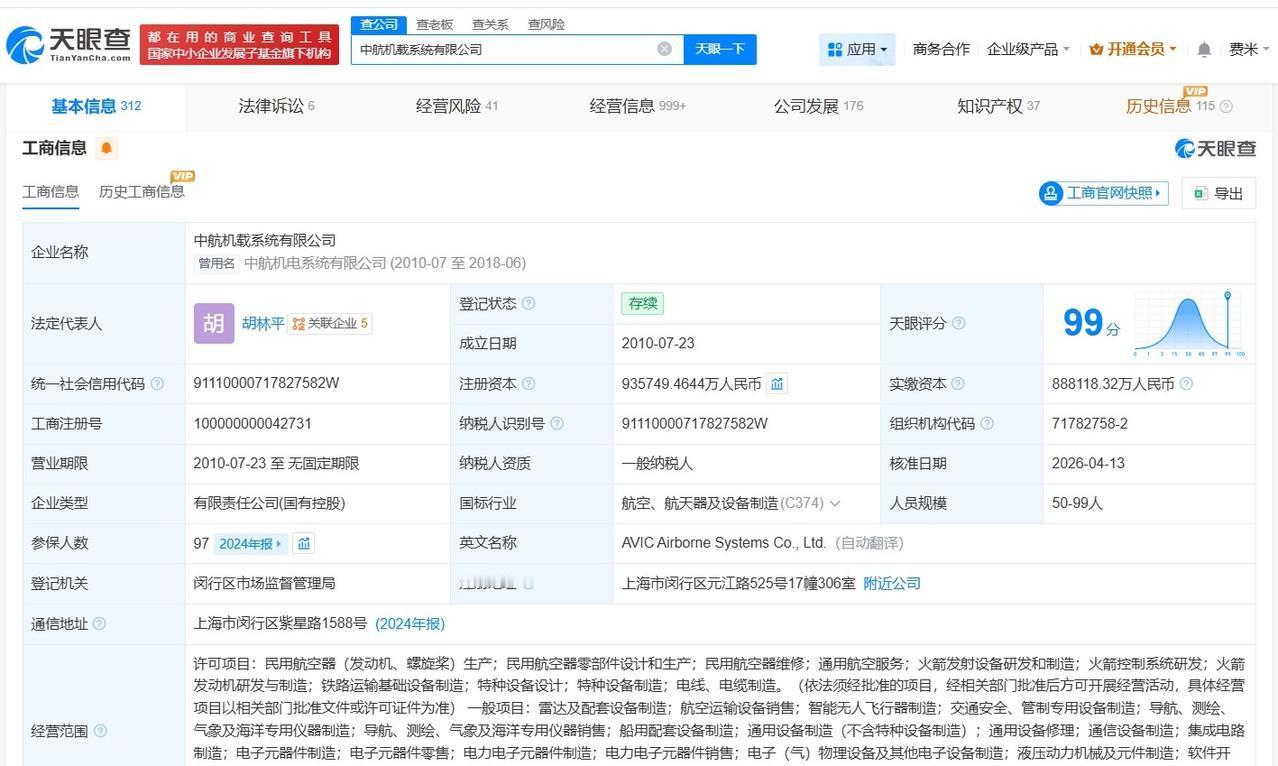The image size is (1278, 766).
Task: Click the 天眼一下 search button
Action: [x=720, y=49]
